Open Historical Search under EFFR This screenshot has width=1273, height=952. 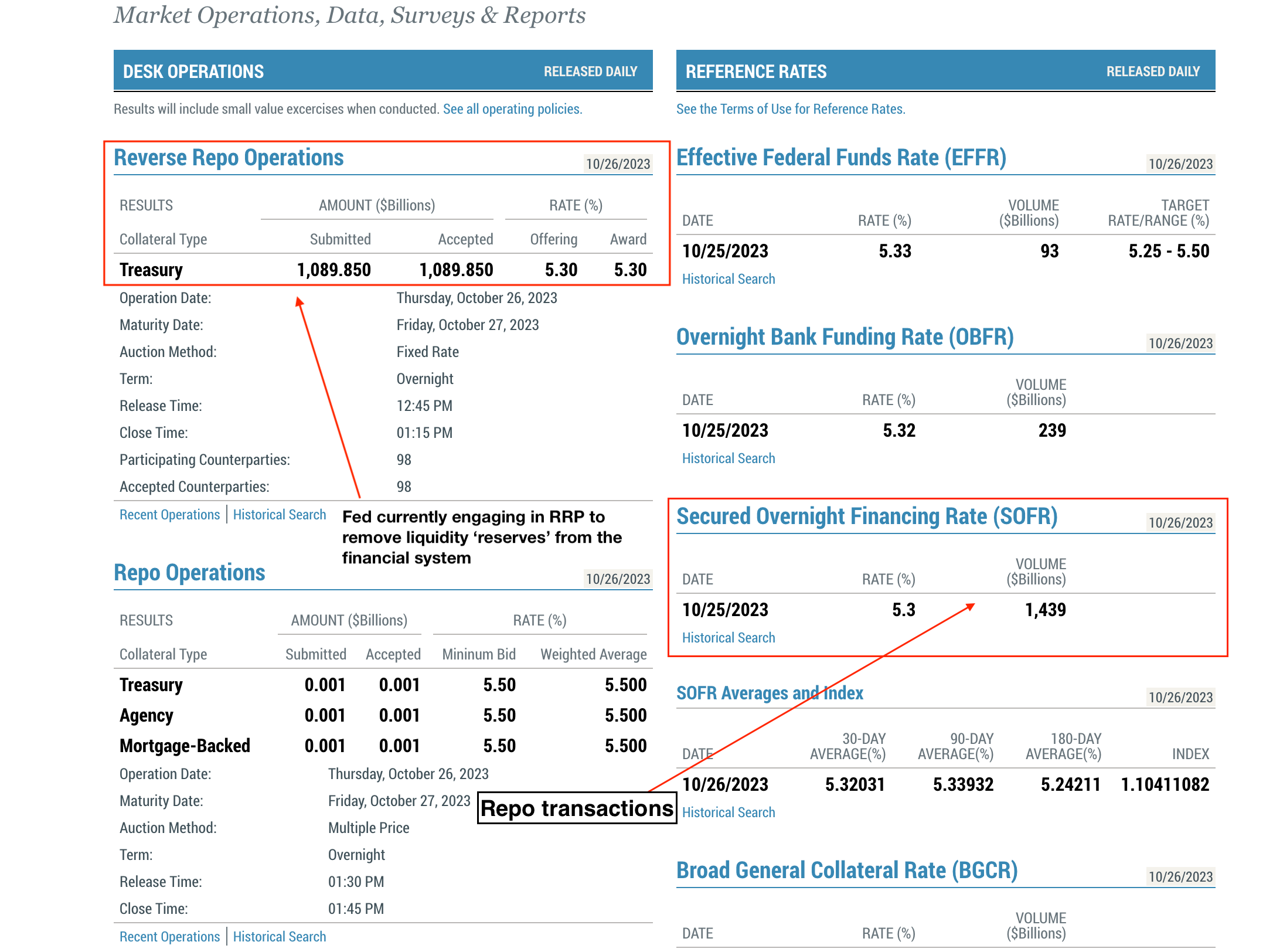pyautogui.click(x=728, y=279)
